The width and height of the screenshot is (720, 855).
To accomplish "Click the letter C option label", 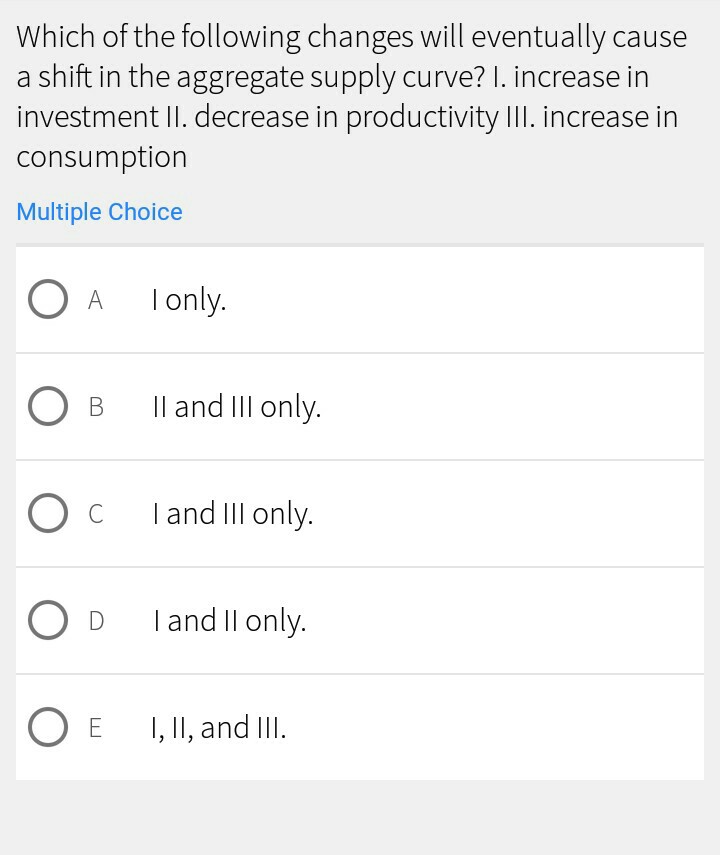I will click(x=96, y=513).
